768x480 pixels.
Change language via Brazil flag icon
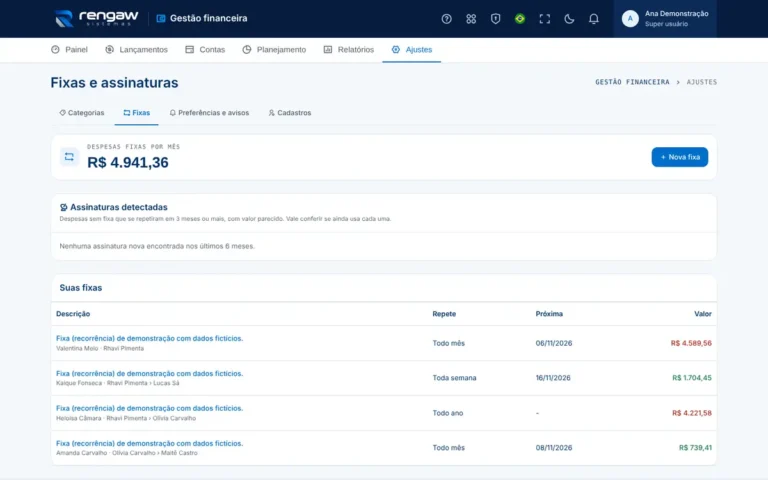click(520, 19)
